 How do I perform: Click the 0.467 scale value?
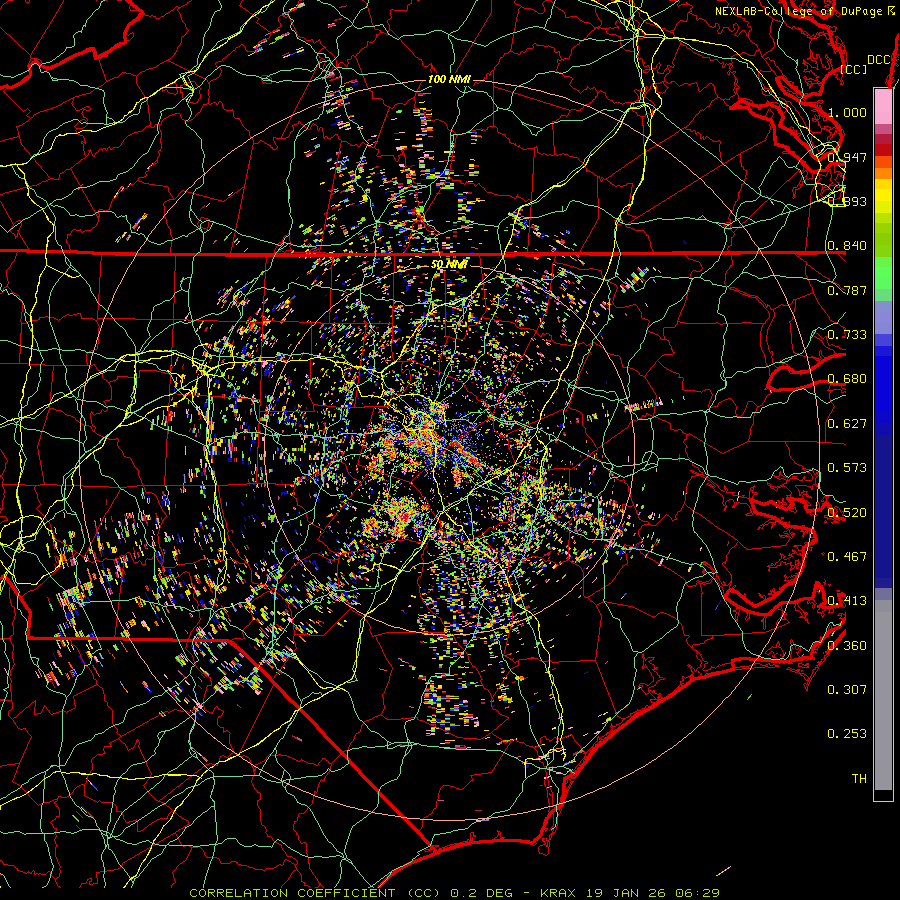tap(847, 557)
